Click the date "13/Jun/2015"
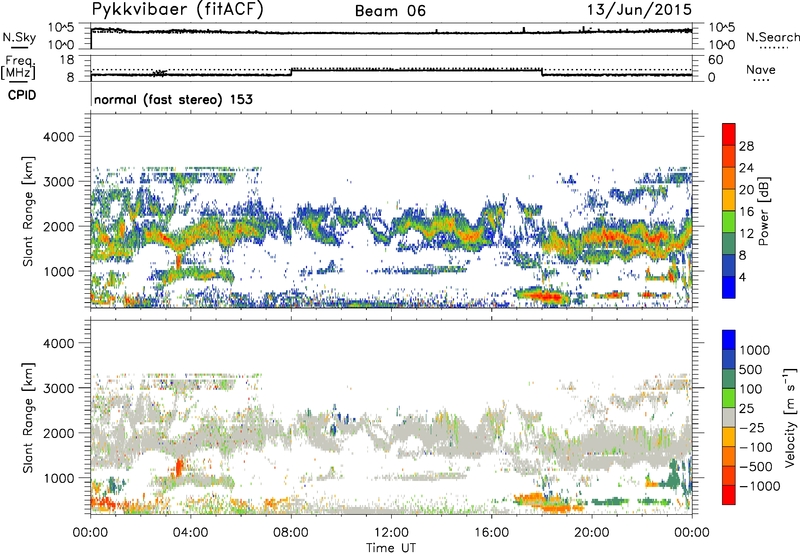Image resolution: width=800 pixels, height=554 pixels. [639, 10]
